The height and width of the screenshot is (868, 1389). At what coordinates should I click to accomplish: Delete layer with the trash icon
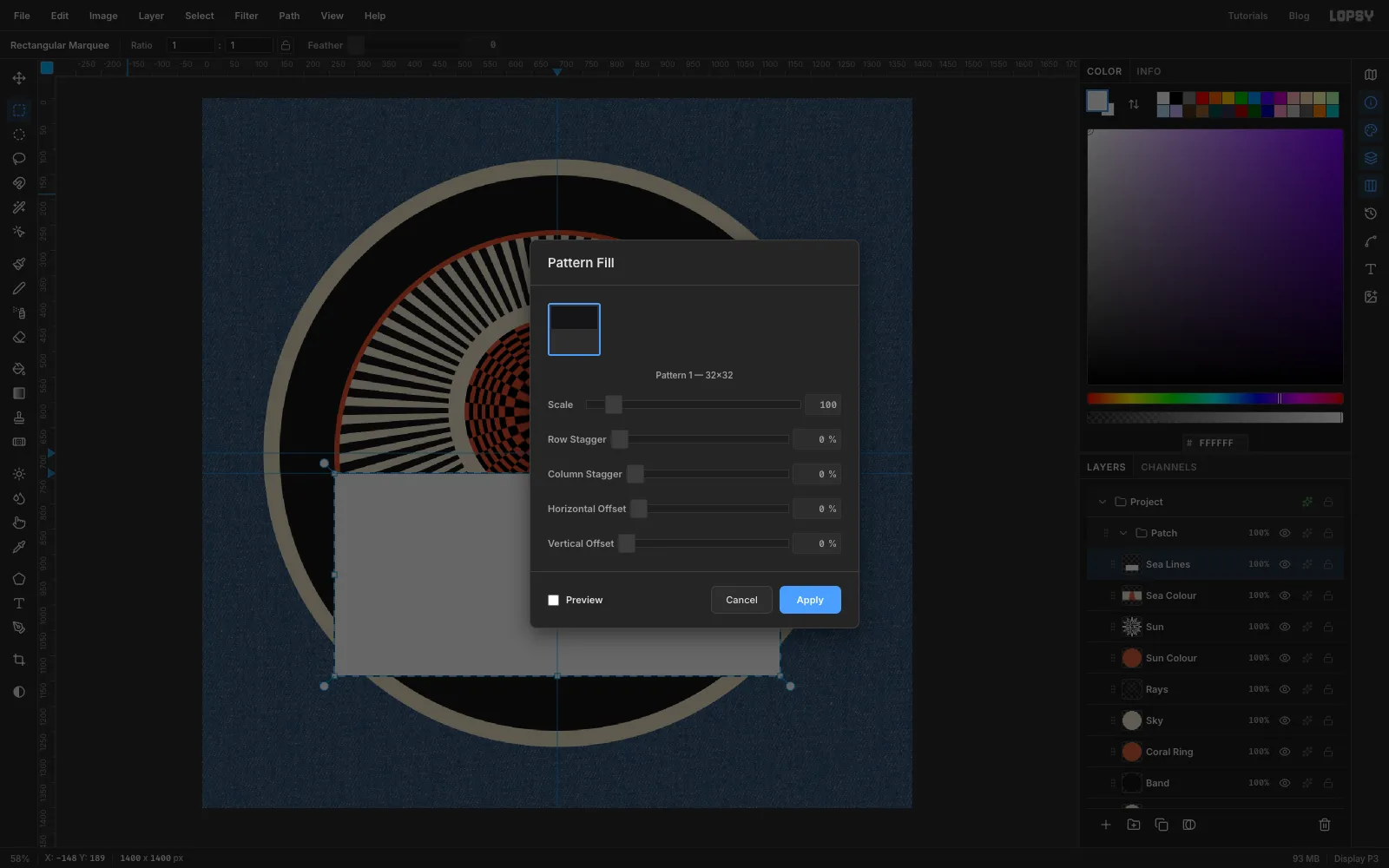(x=1325, y=825)
